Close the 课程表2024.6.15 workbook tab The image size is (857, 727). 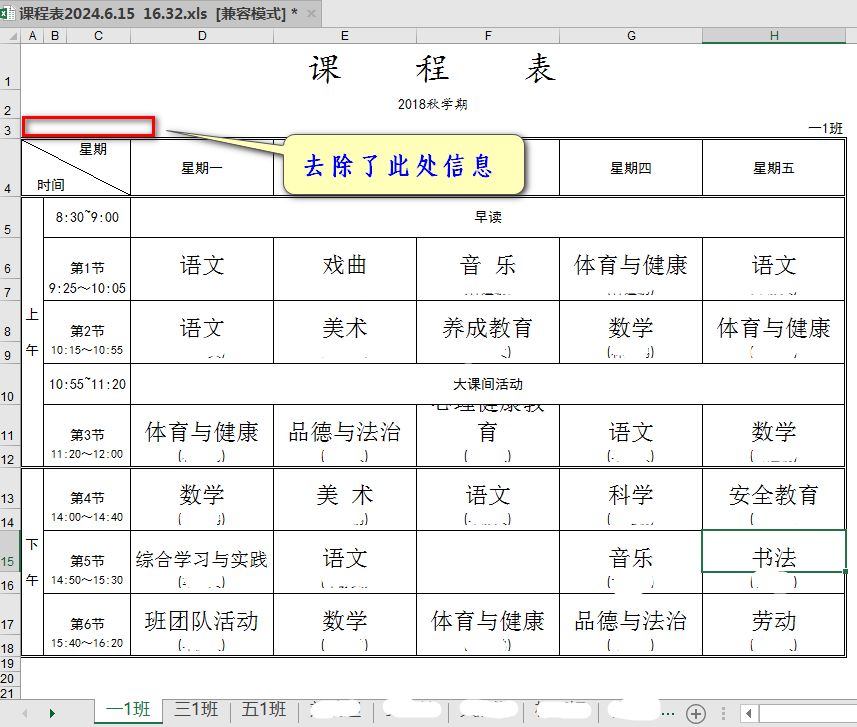pyautogui.click(x=310, y=13)
